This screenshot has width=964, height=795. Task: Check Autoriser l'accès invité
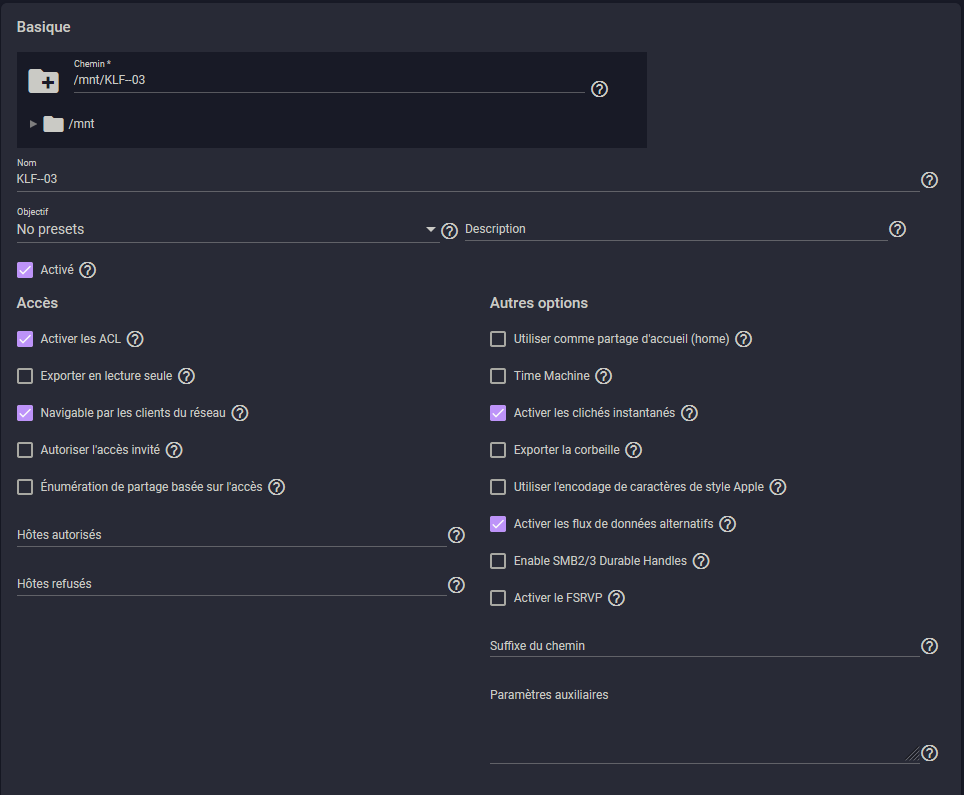point(25,450)
